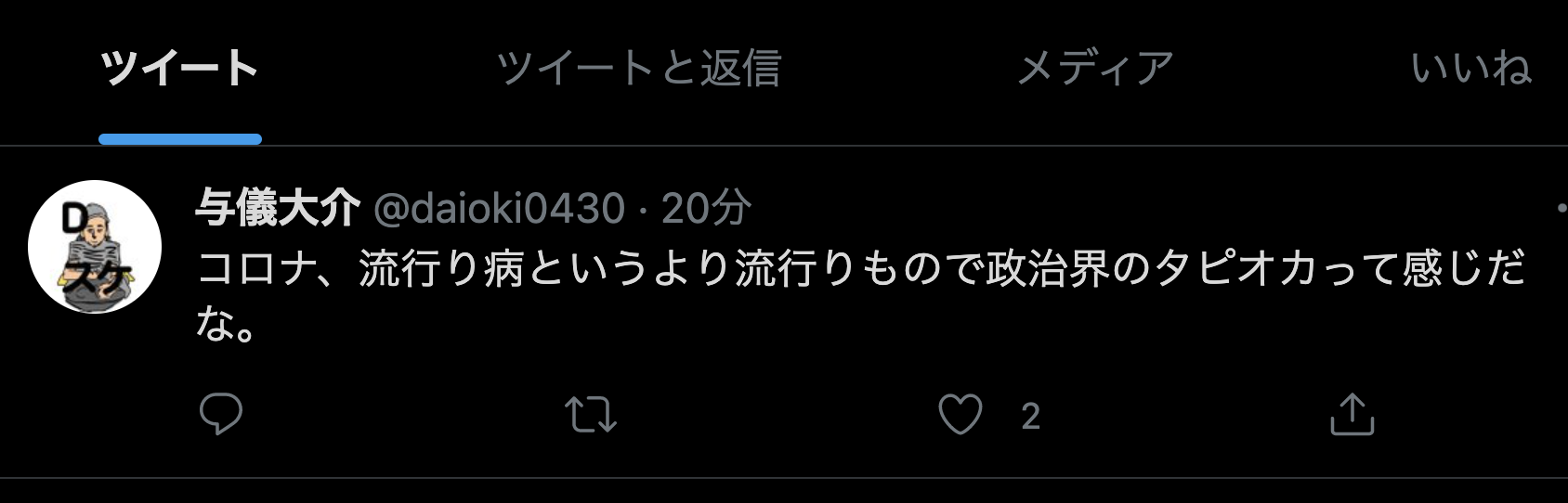This screenshot has height=503, width=1568.
Task: Open the tweet's more options dot at the right edge
Action: pyautogui.click(x=1561, y=208)
